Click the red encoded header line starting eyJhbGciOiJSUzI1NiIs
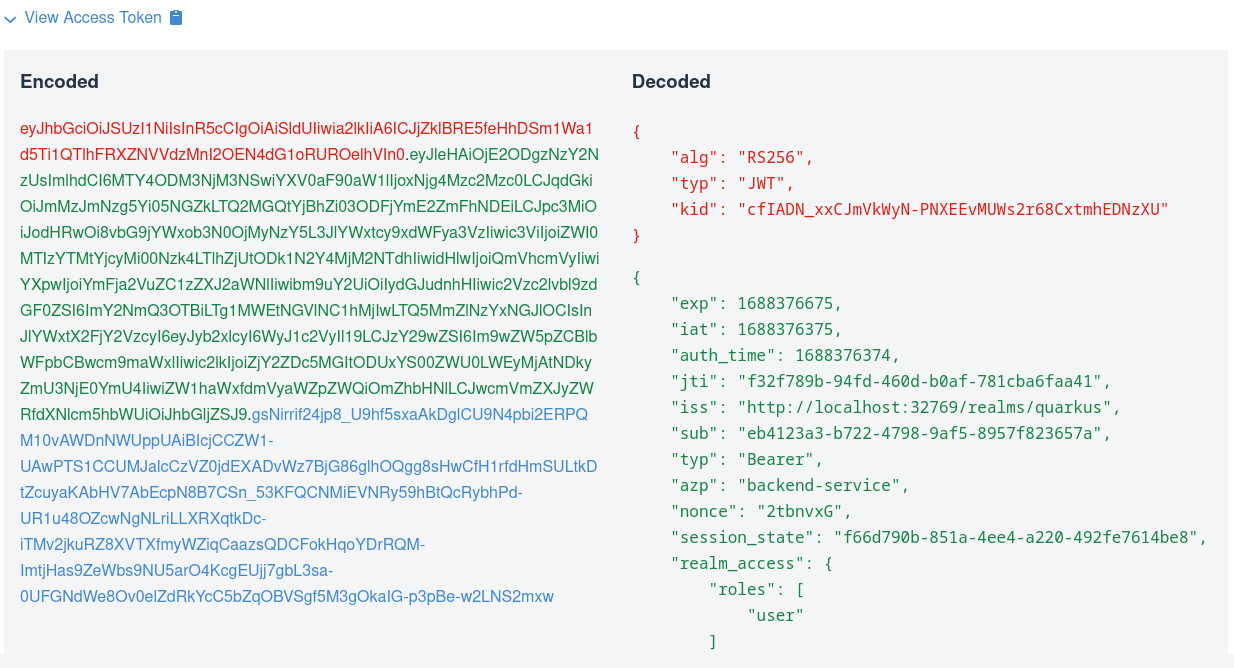Screen dimensions: 1234x668 coord(306,128)
